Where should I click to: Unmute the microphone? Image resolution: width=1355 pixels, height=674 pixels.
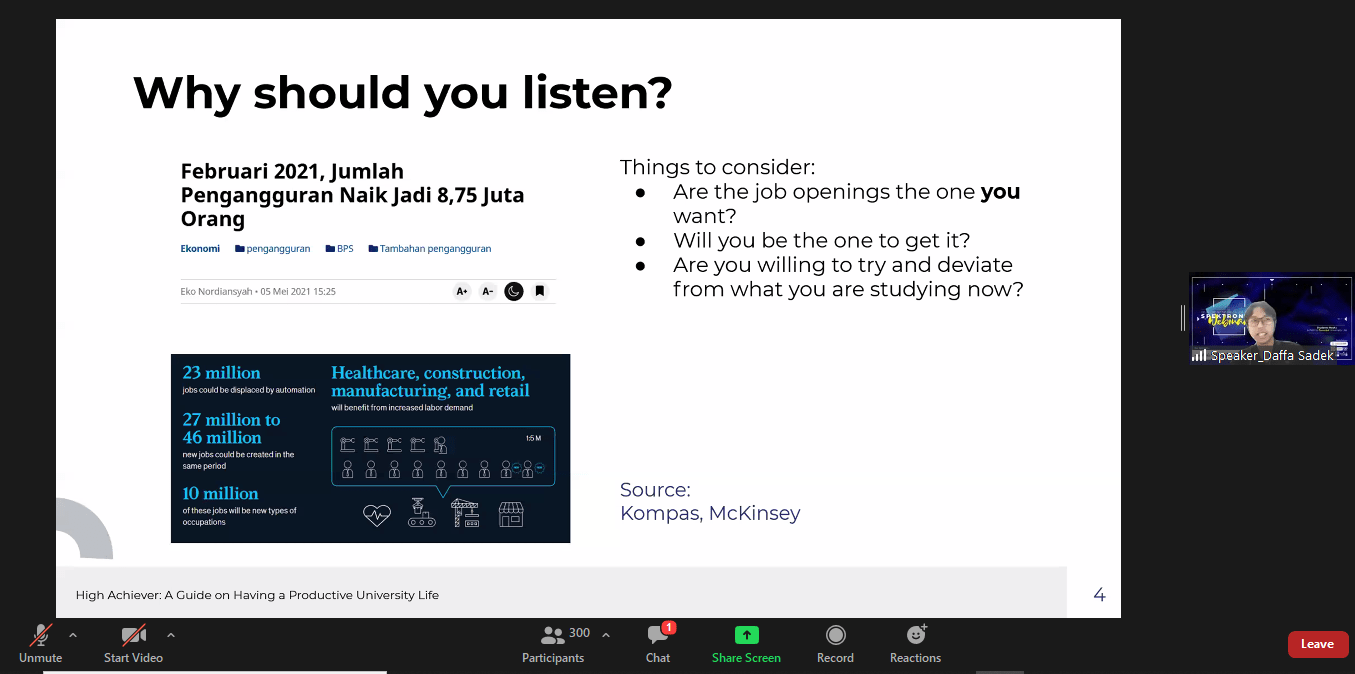(40, 642)
